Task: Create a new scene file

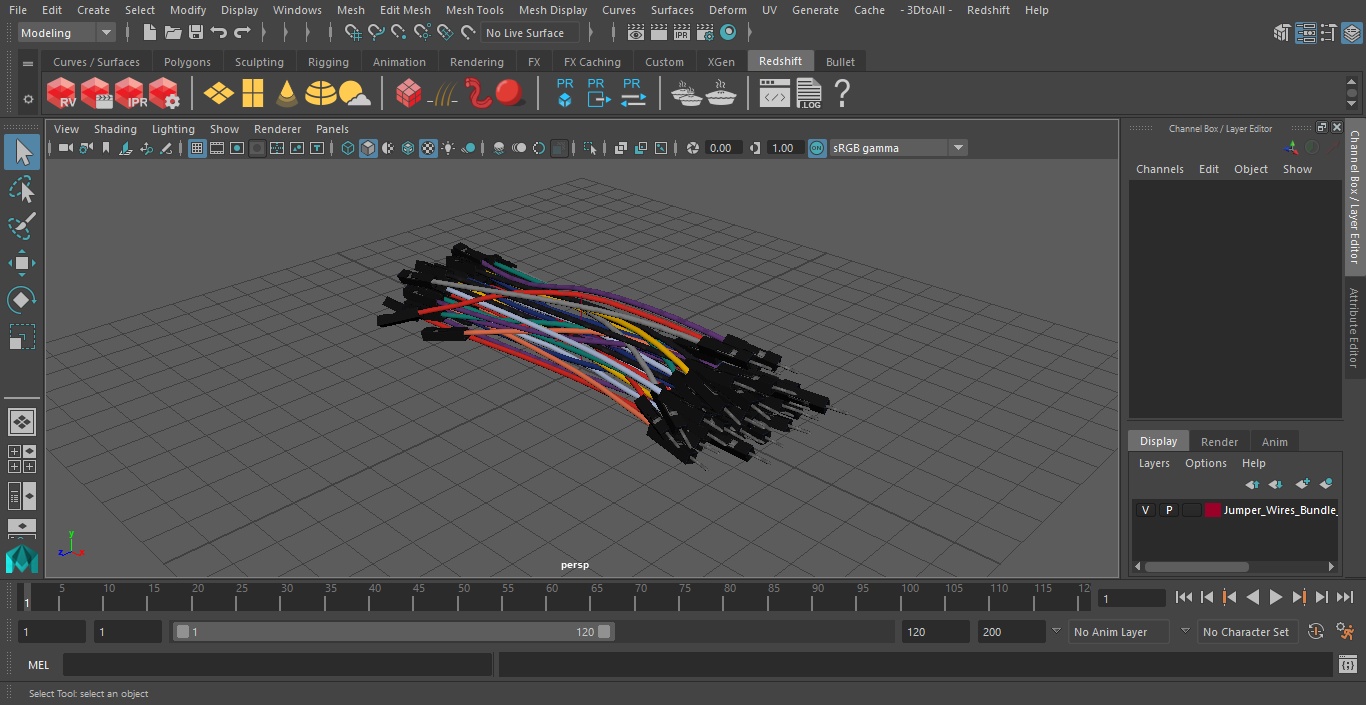Action: (151, 33)
